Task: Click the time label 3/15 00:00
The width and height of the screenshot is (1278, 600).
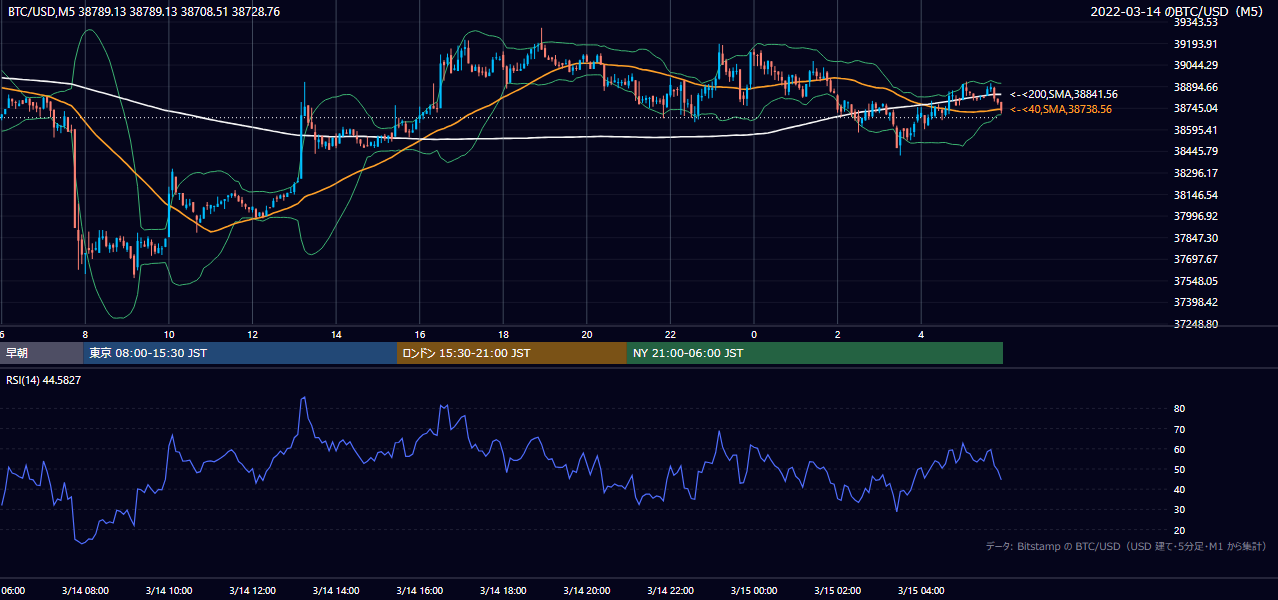Action: click(753, 591)
